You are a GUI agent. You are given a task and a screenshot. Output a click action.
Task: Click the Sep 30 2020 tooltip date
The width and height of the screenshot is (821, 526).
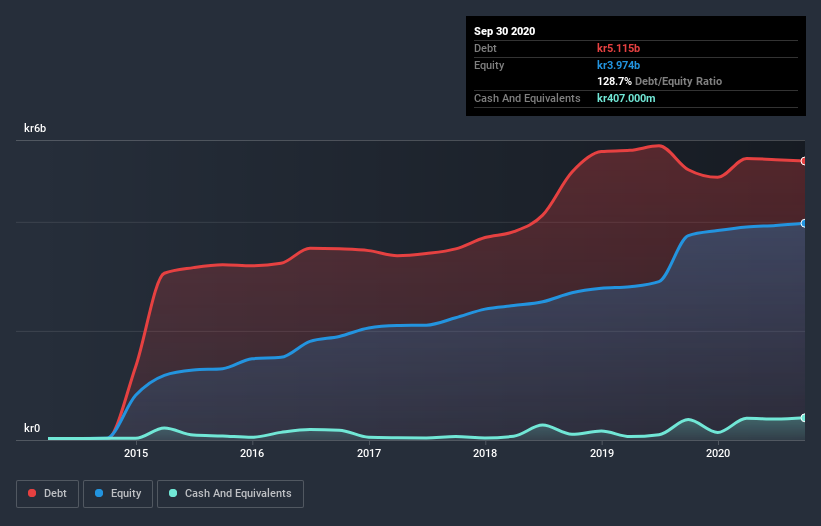(505, 31)
